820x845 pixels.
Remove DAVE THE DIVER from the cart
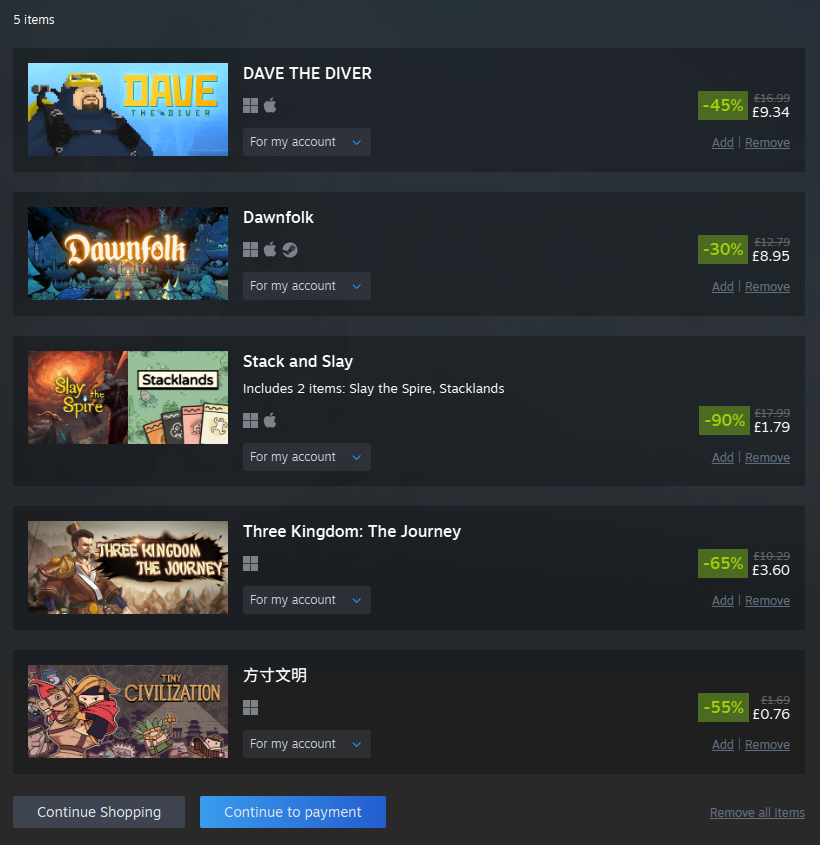pos(767,143)
